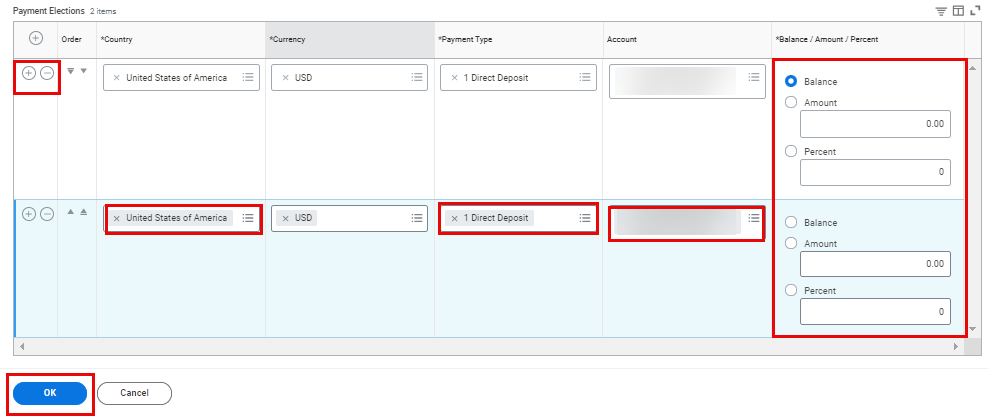Select Balance radio in second row
This screenshot has height=416, width=988.
(x=792, y=223)
